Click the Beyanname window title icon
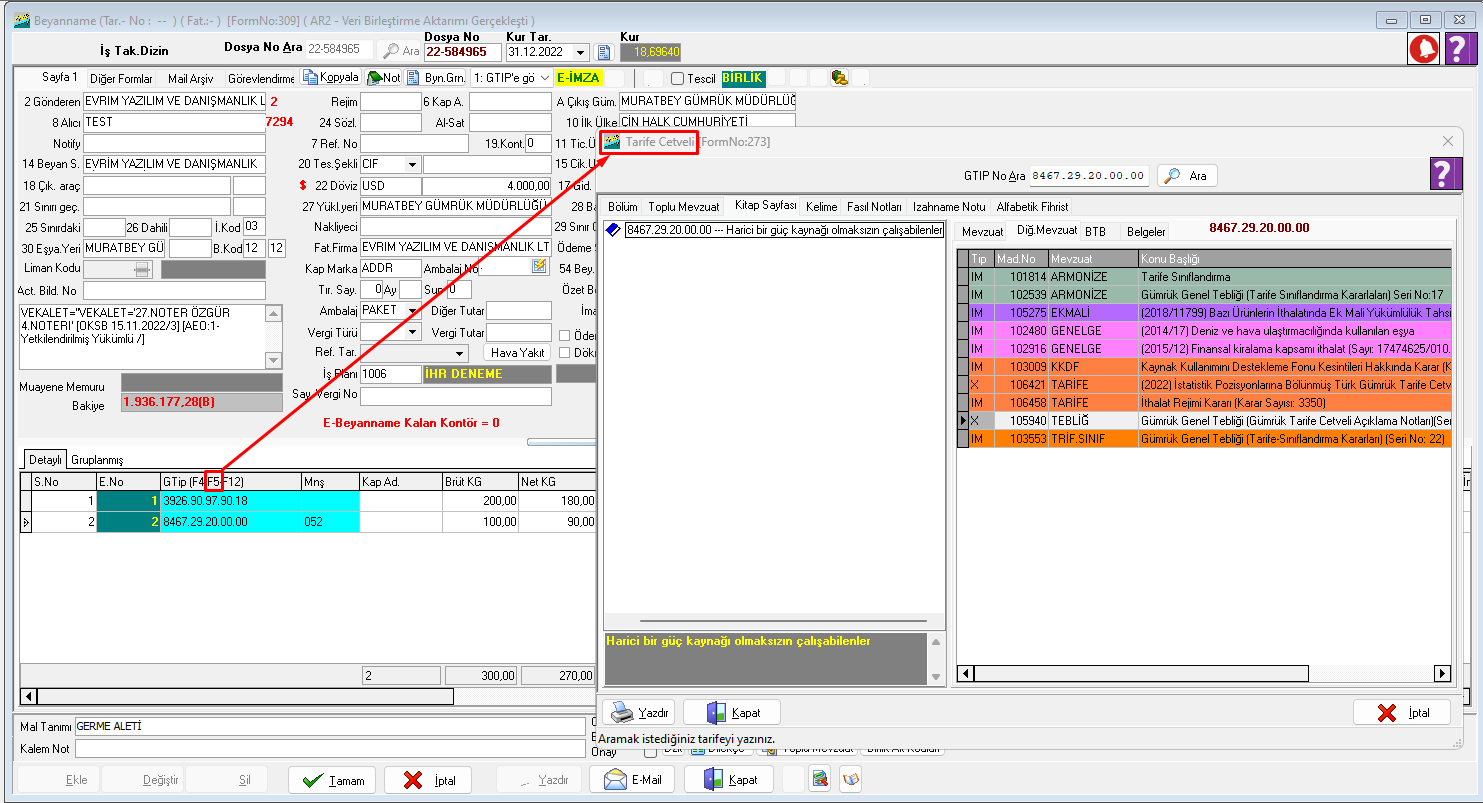Screen dimensions: 1483x803 [x=21, y=20]
